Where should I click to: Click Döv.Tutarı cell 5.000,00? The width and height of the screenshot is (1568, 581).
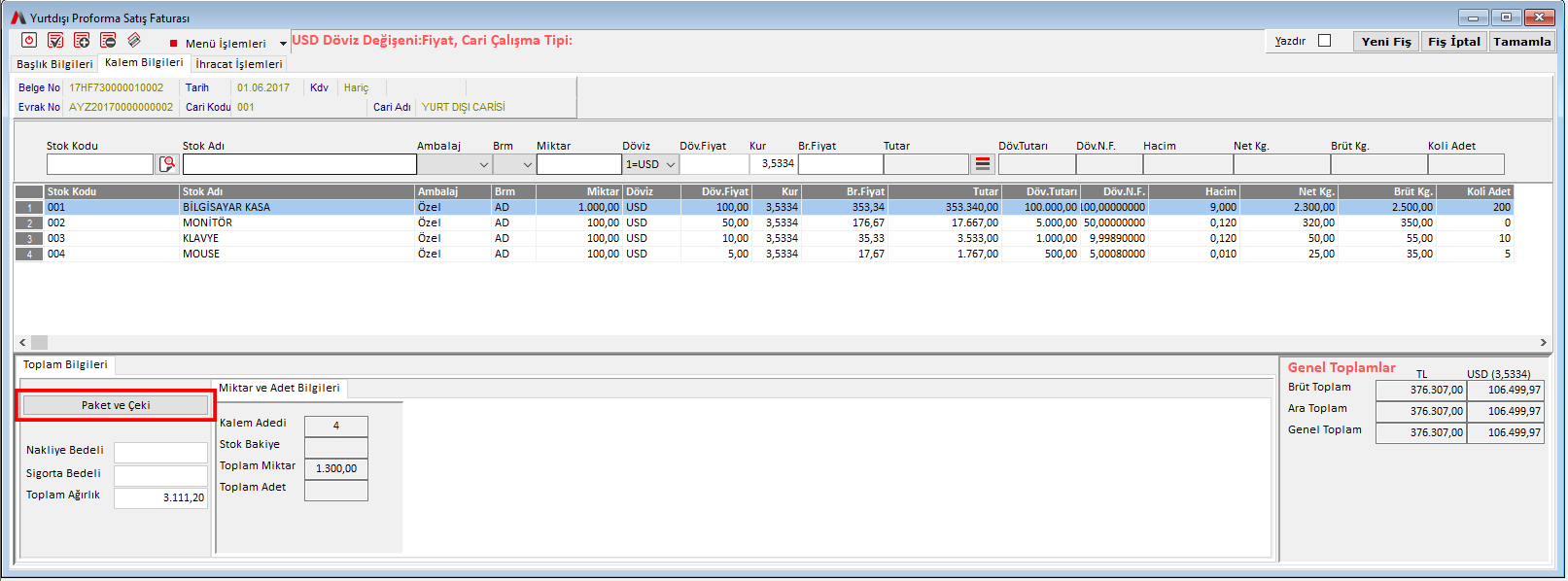[x=1040, y=222]
